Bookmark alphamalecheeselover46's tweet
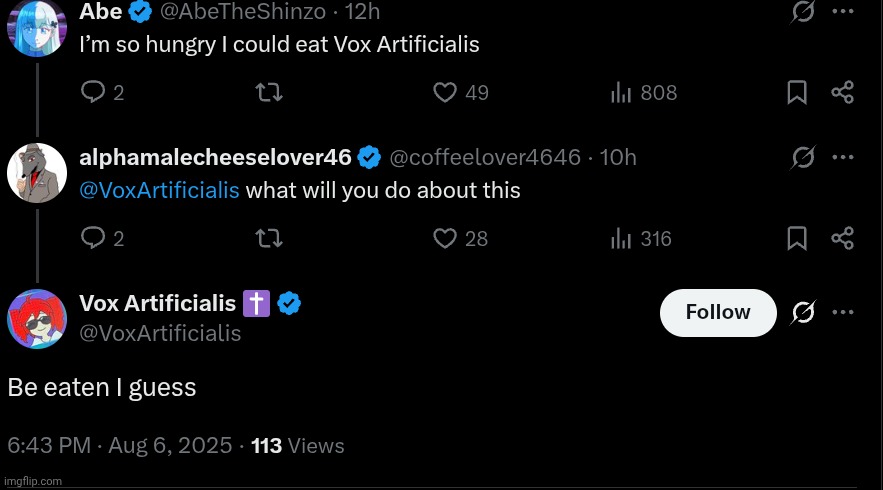The height and width of the screenshot is (490, 883). pyautogui.click(x=797, y=238)
